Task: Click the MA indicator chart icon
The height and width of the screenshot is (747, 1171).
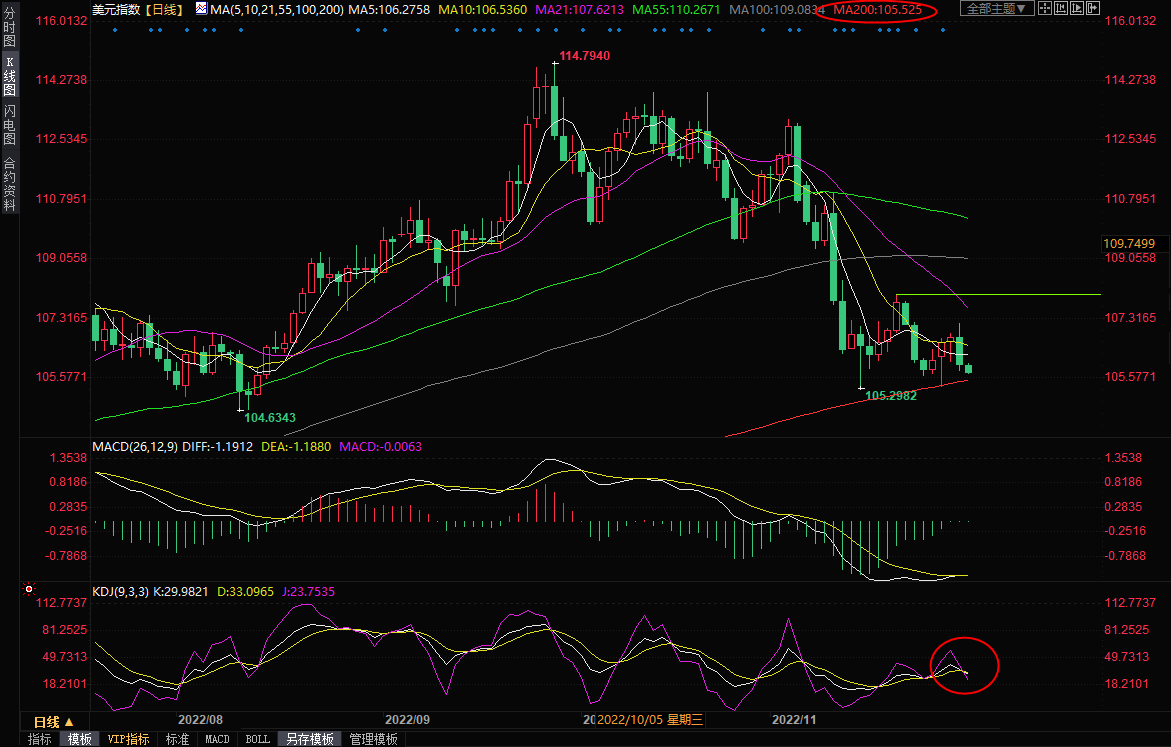Action: 201,9
